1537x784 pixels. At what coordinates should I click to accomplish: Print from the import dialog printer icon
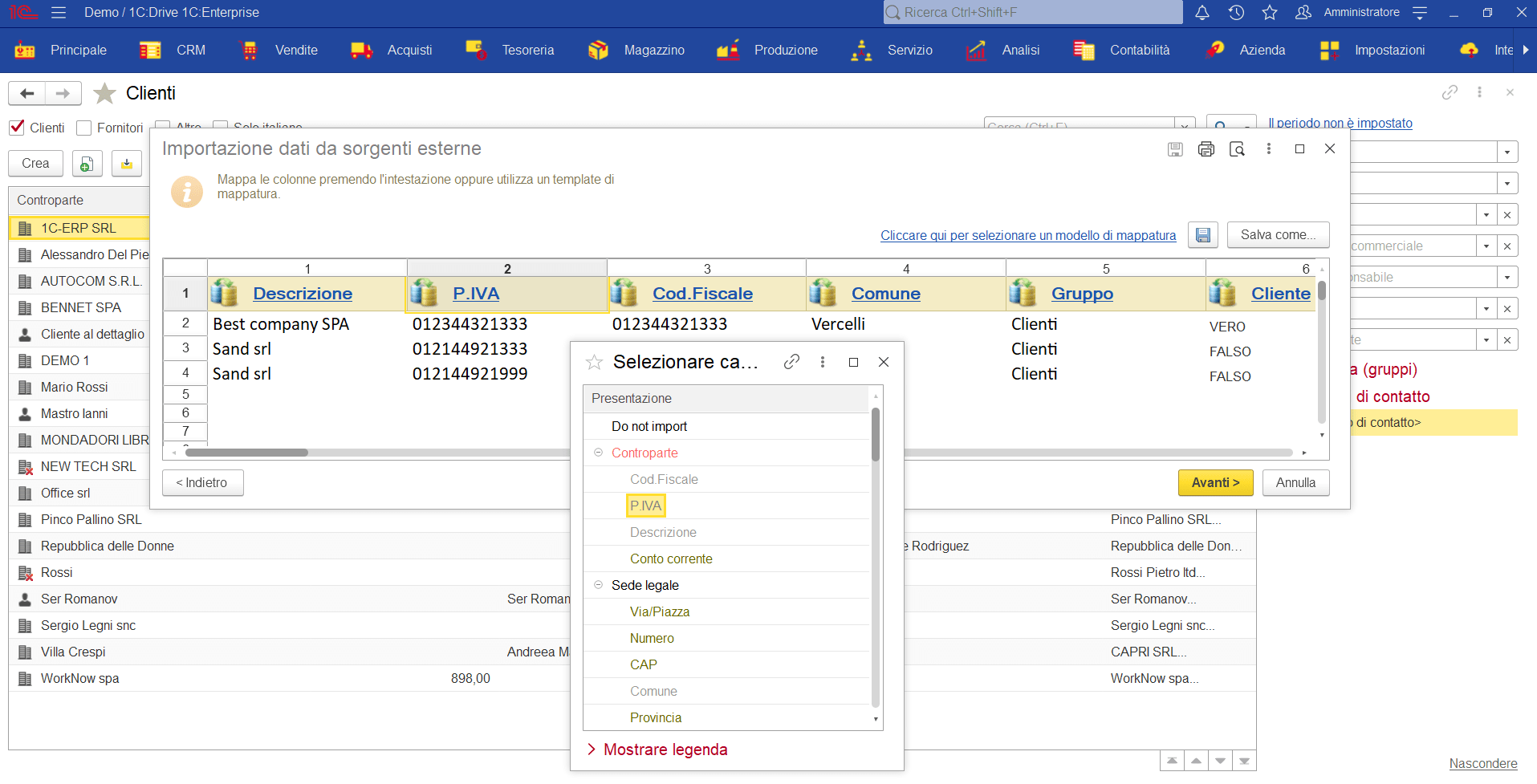pos(1206,148)
